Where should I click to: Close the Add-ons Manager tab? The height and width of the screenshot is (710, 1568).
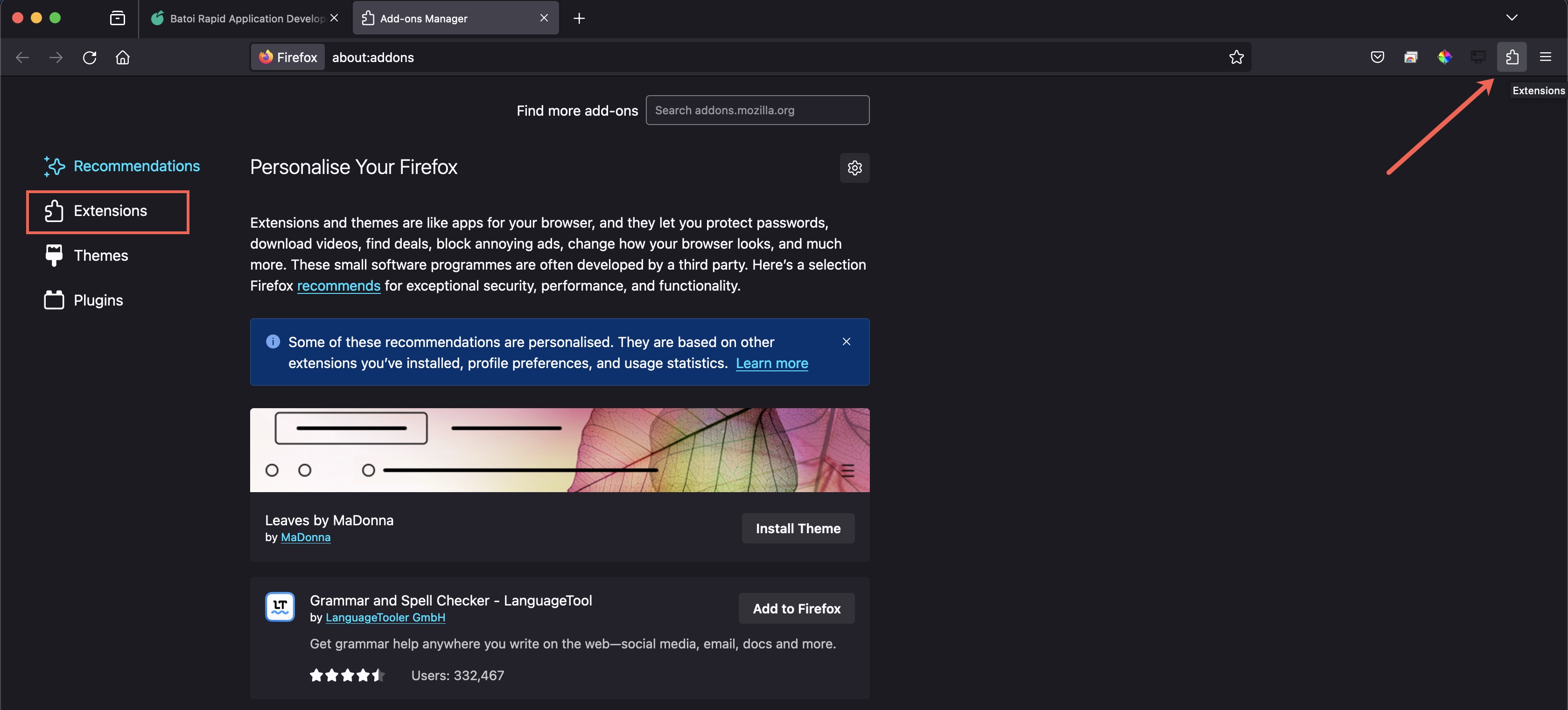[x=544, y=18]
